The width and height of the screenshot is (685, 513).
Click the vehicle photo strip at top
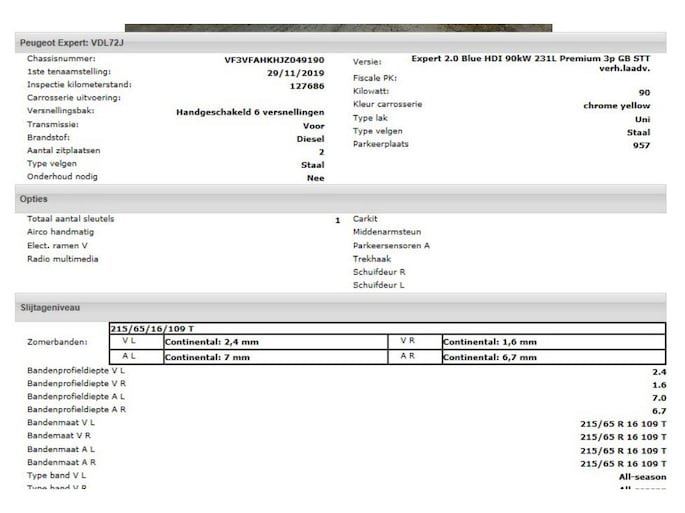pos(338,27)
